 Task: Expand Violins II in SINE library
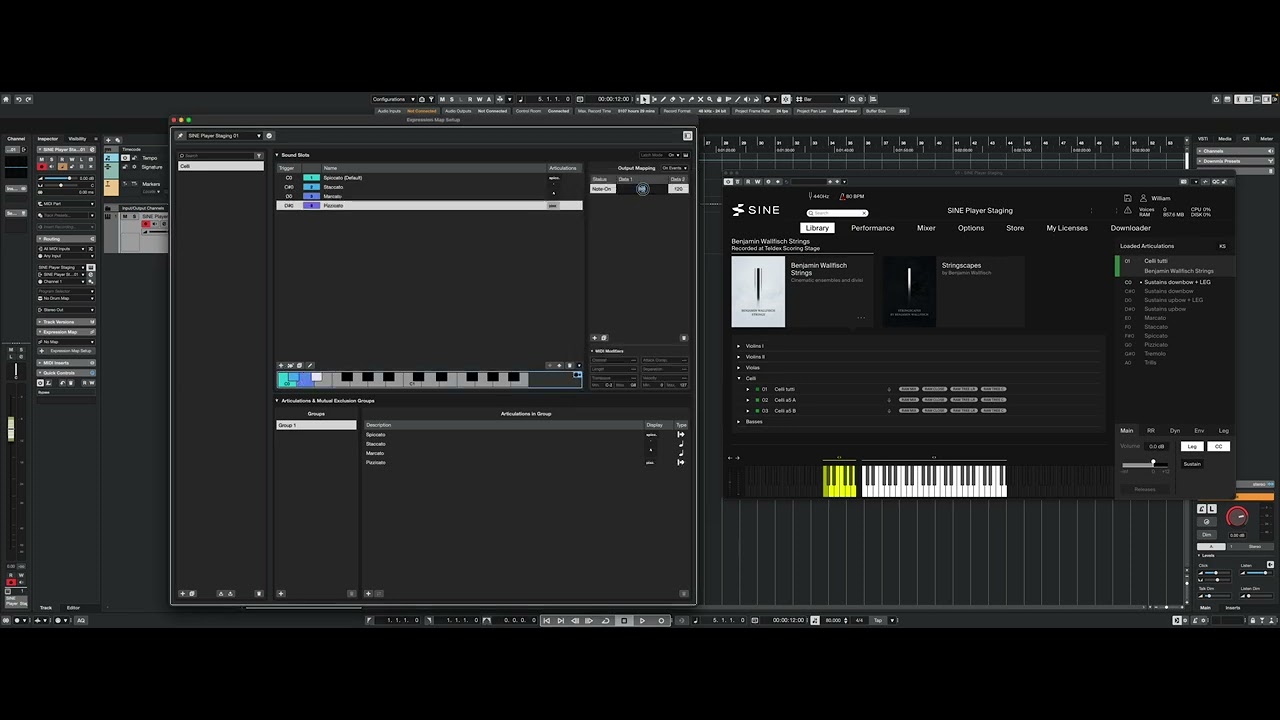tap(738, 357)
